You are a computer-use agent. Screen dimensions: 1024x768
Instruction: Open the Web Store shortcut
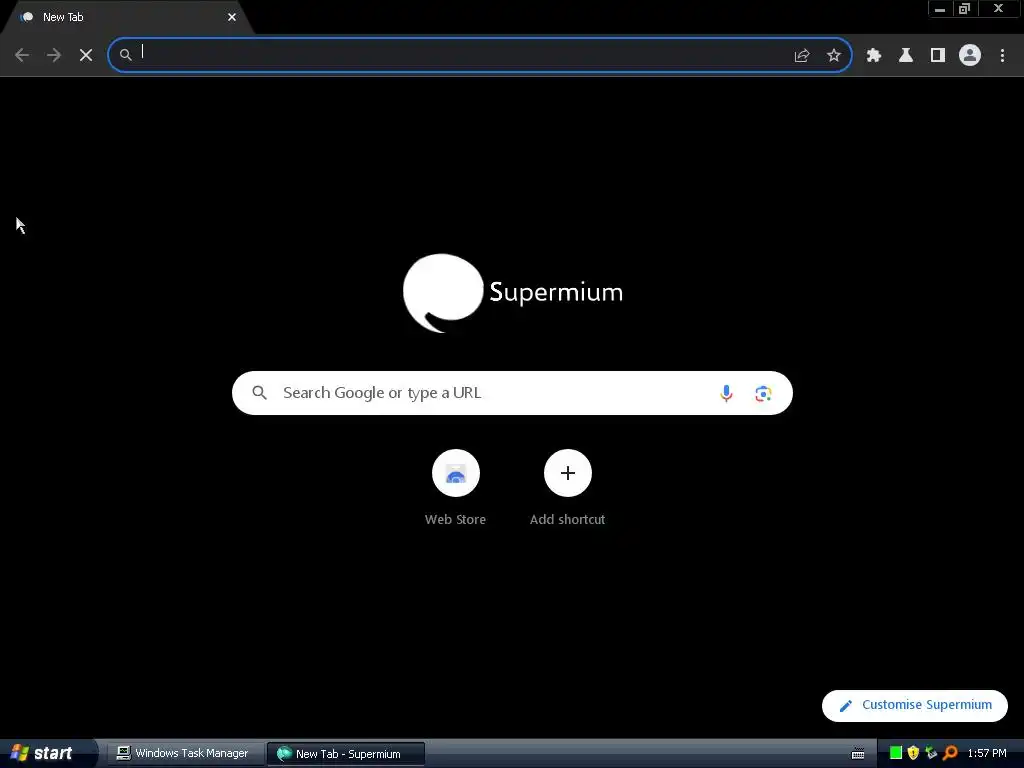456,473
